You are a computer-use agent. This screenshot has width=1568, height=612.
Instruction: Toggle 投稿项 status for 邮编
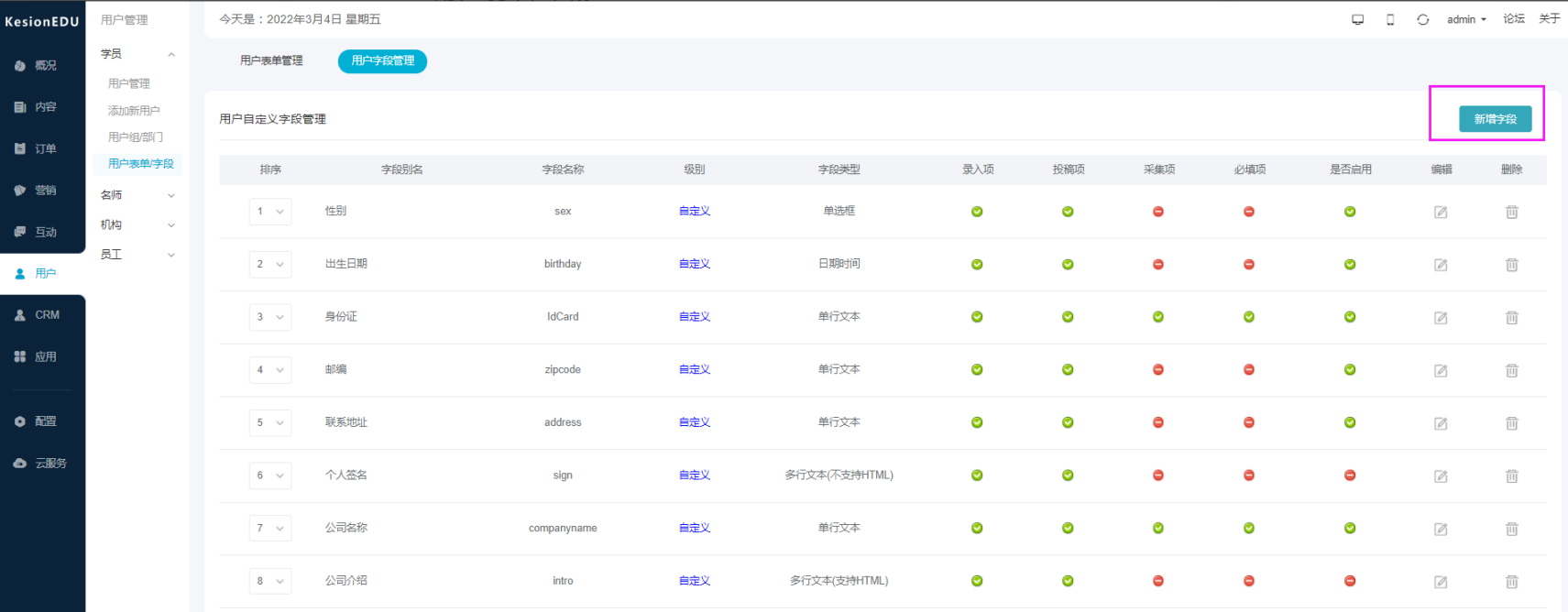tap(1068, 370)
